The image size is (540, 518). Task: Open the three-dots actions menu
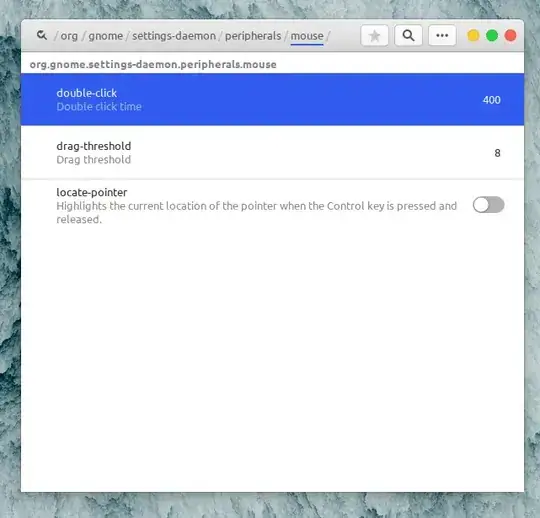point(442,35)
